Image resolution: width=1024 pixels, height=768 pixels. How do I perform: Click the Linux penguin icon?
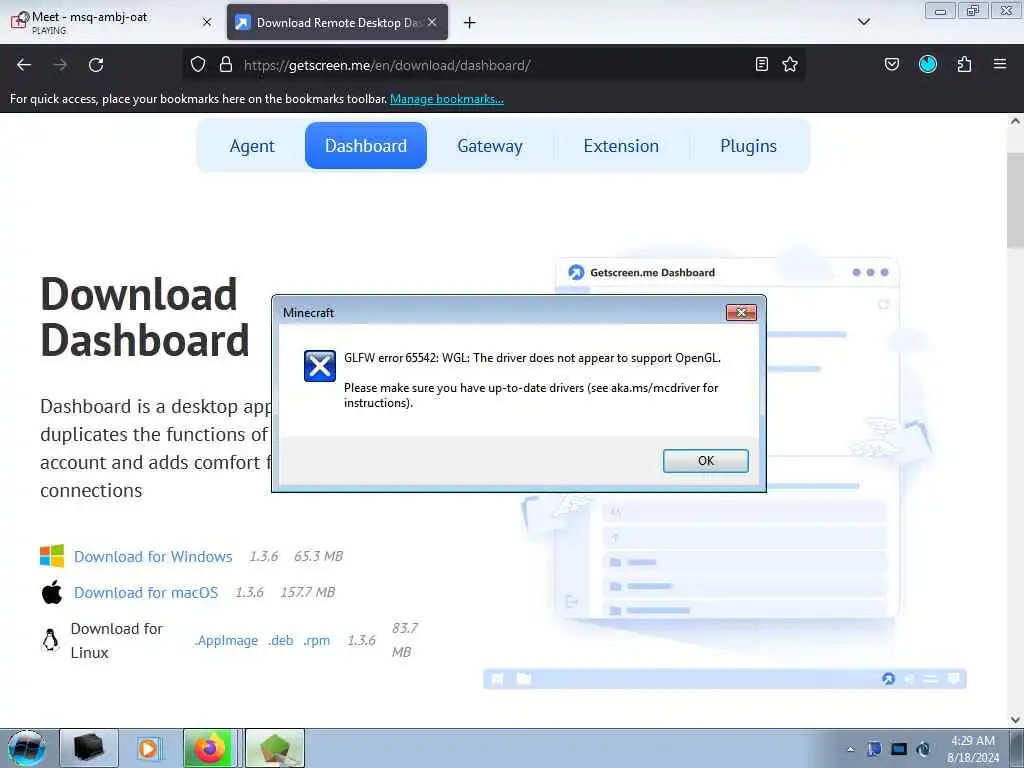[x=50, y=640]
